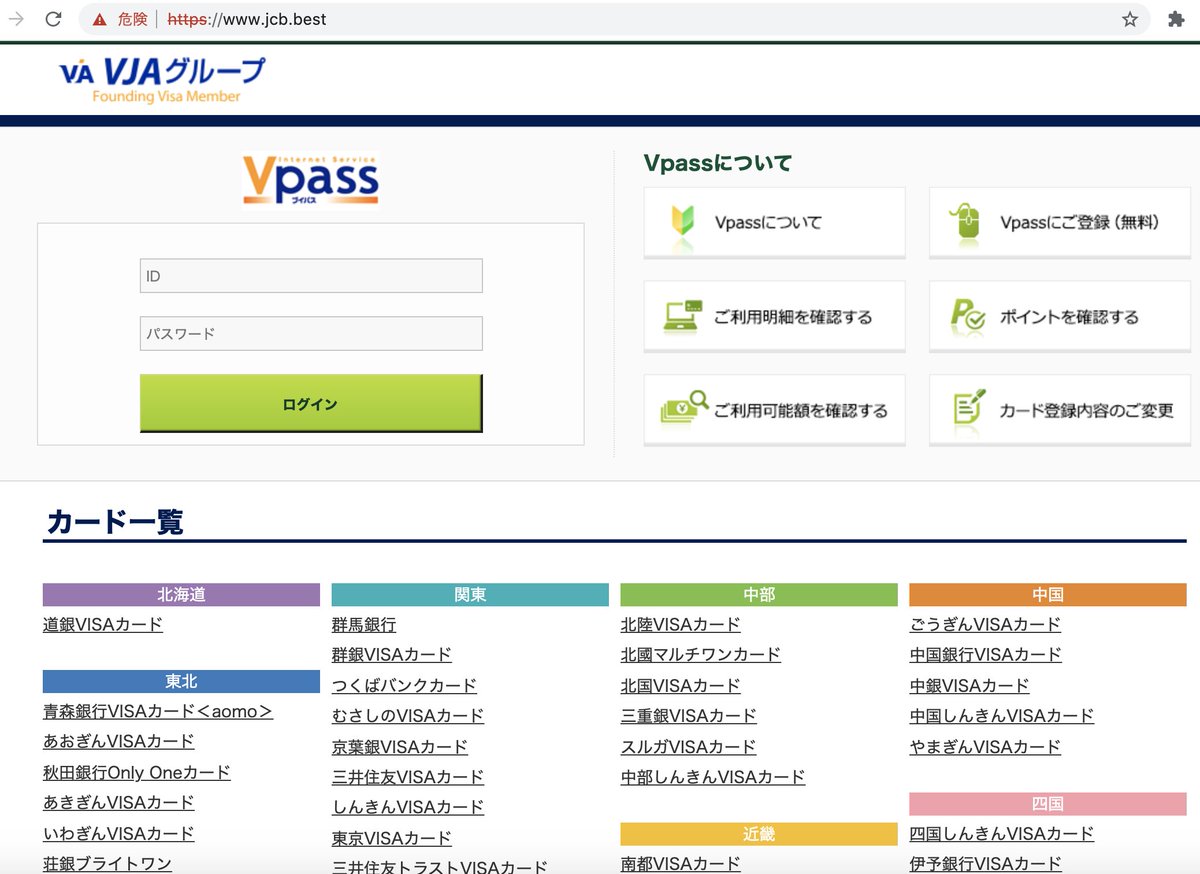Open 三重銀VISAカード link
The height and width of the screenshot is (874, 1200).
pos(689,715)
